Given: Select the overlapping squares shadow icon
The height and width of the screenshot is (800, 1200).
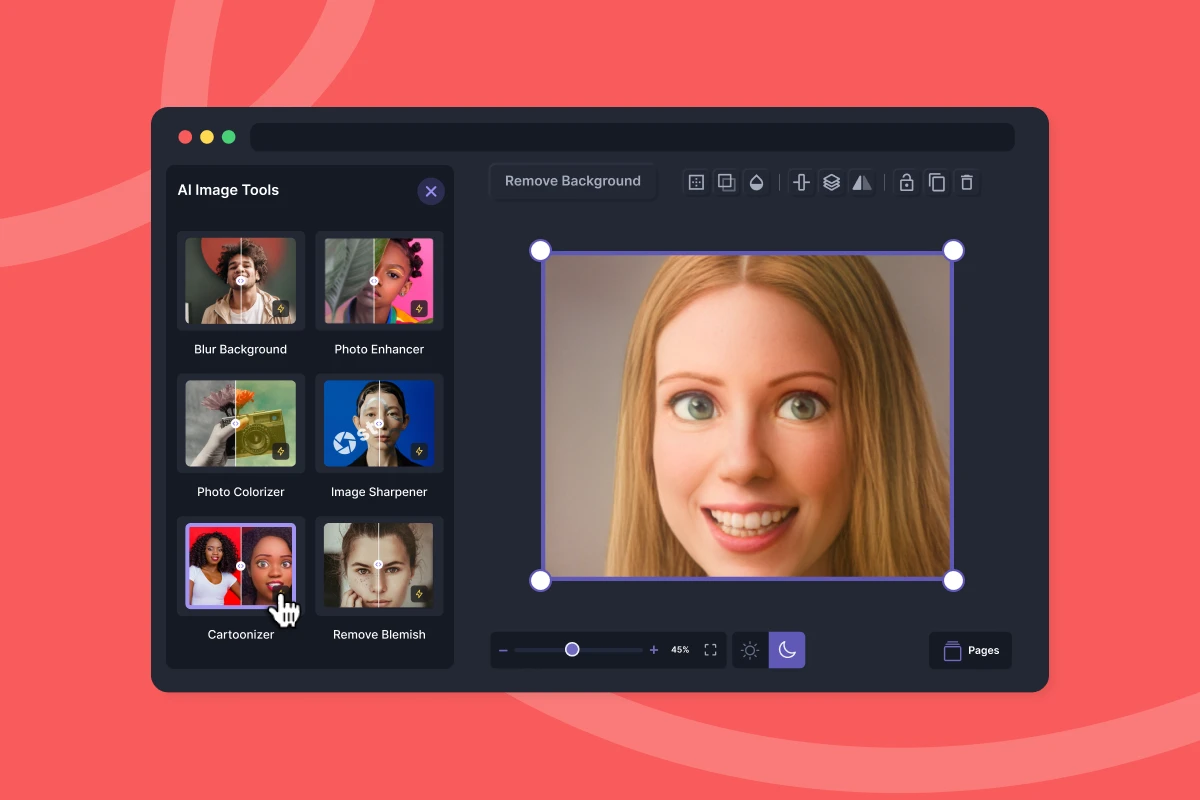Looking at the screenshot, I should 727,182.
